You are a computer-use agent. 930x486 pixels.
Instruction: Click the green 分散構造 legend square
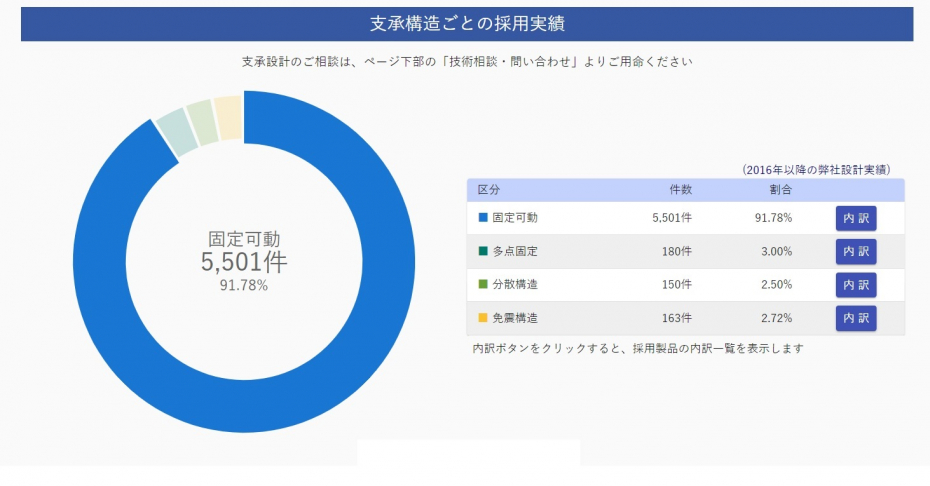tap(483, 284)
